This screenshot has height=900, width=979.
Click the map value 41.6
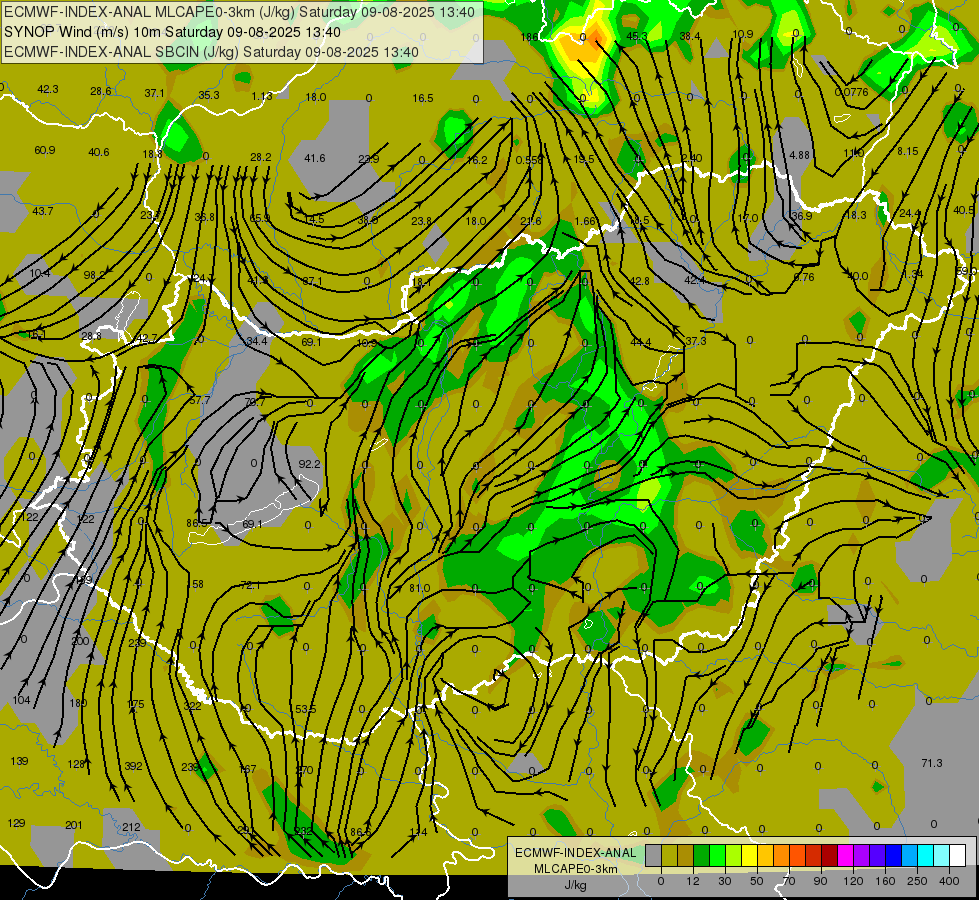click(315, 158)
